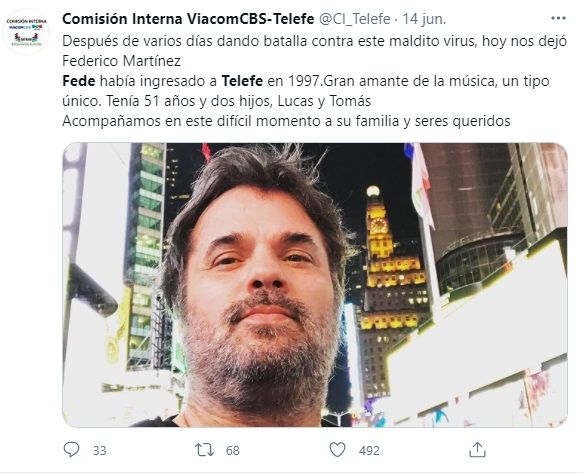Open the three-dot more options menu

(x=558, y=18)
